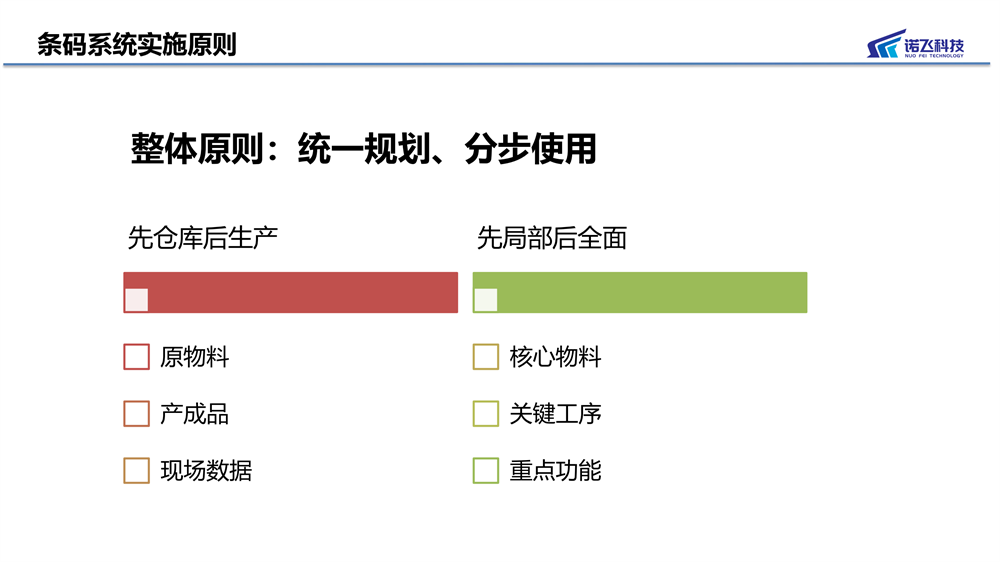1000x562 pixels.
Task: Click the red 先仓库后生产 bar
Action: coord(291,292)
